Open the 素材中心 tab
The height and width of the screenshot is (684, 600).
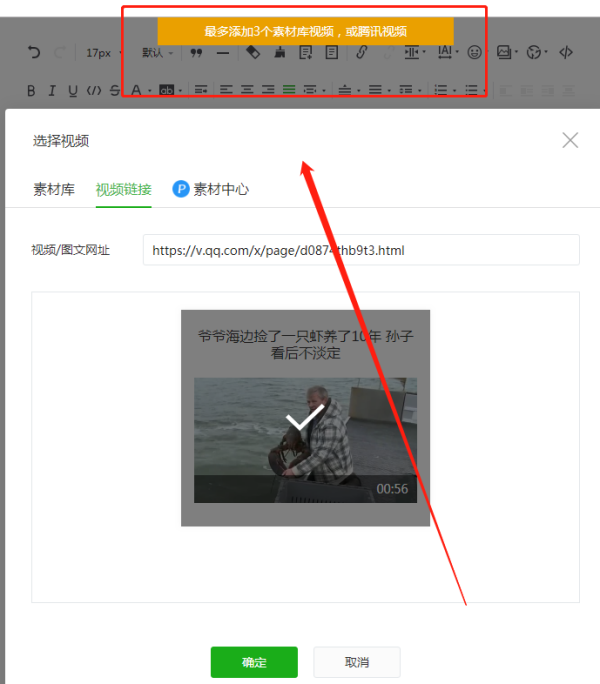coord(211,189)
